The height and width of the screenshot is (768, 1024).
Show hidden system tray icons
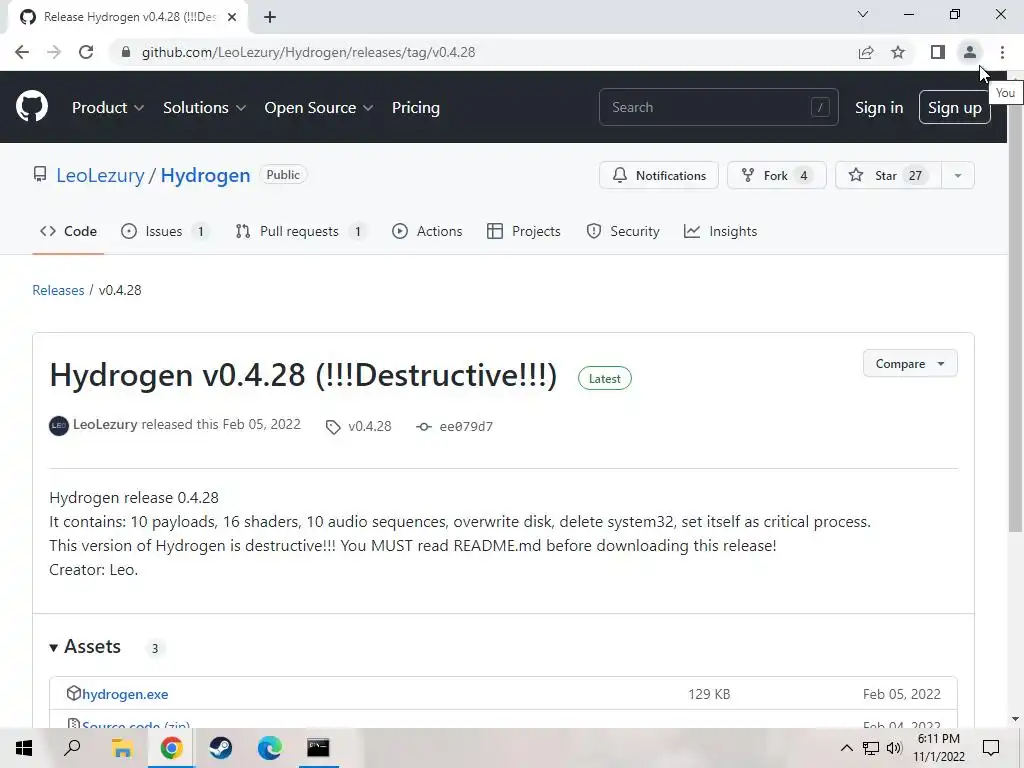(846, 748)
